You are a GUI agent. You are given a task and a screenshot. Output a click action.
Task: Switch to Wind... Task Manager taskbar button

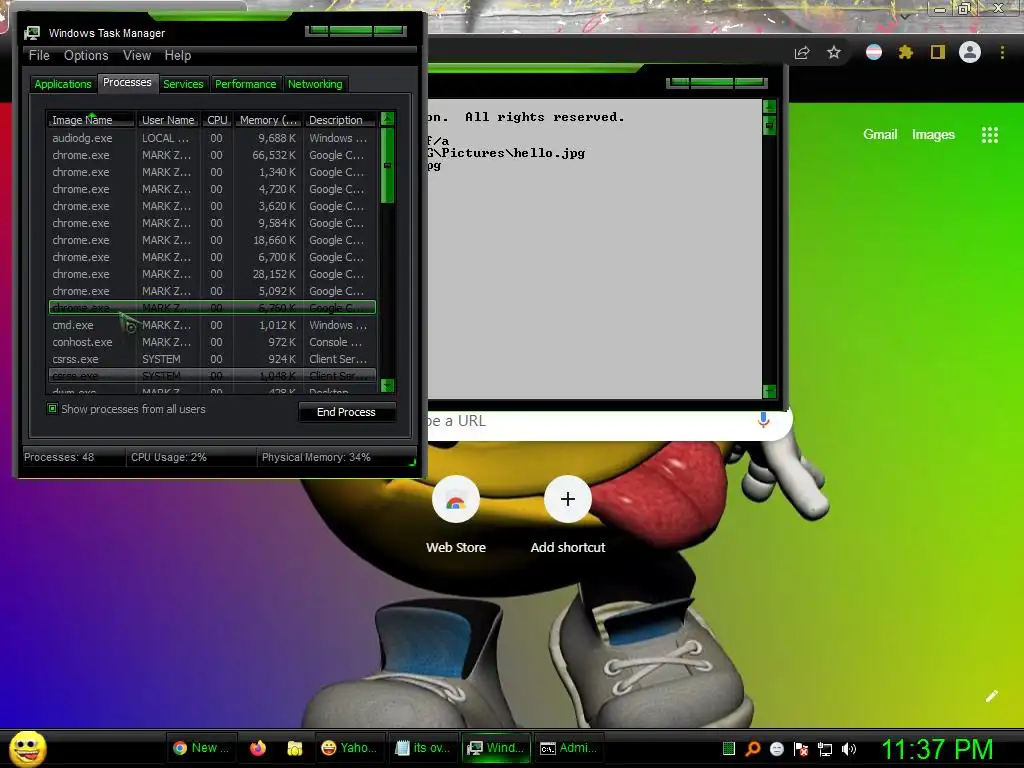[x=496, y=748]
